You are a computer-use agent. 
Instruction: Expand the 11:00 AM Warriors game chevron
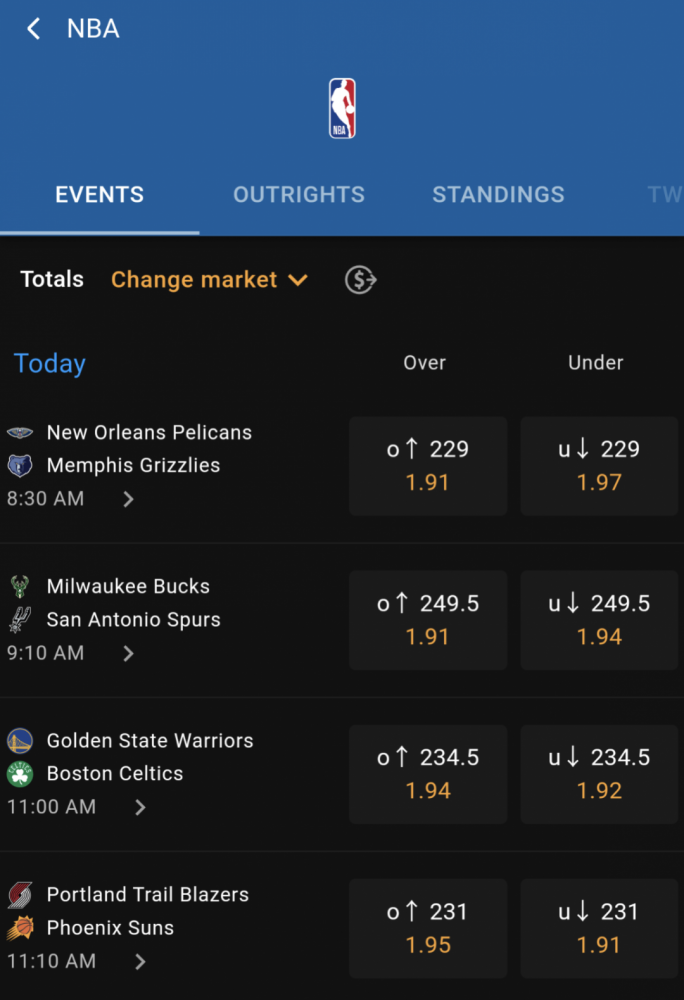tap(140, 807)
